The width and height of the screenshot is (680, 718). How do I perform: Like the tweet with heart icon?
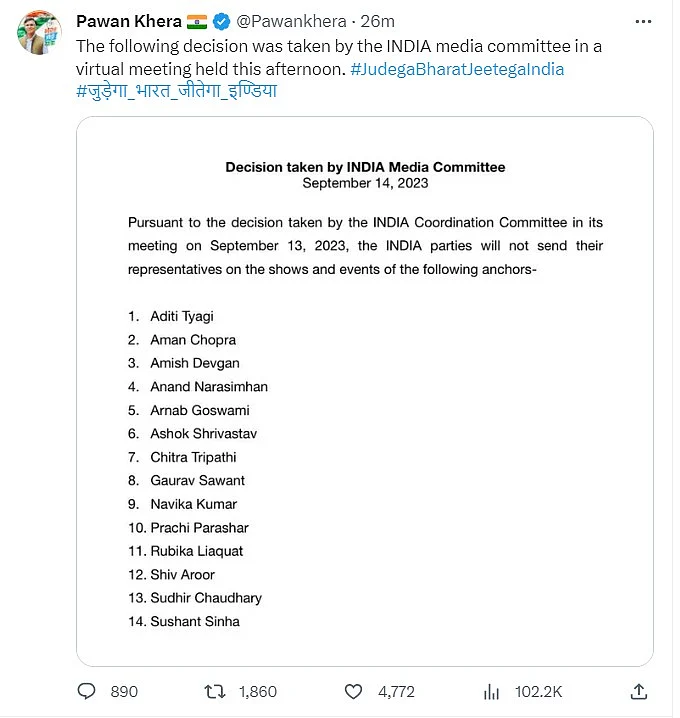point(352,691)
